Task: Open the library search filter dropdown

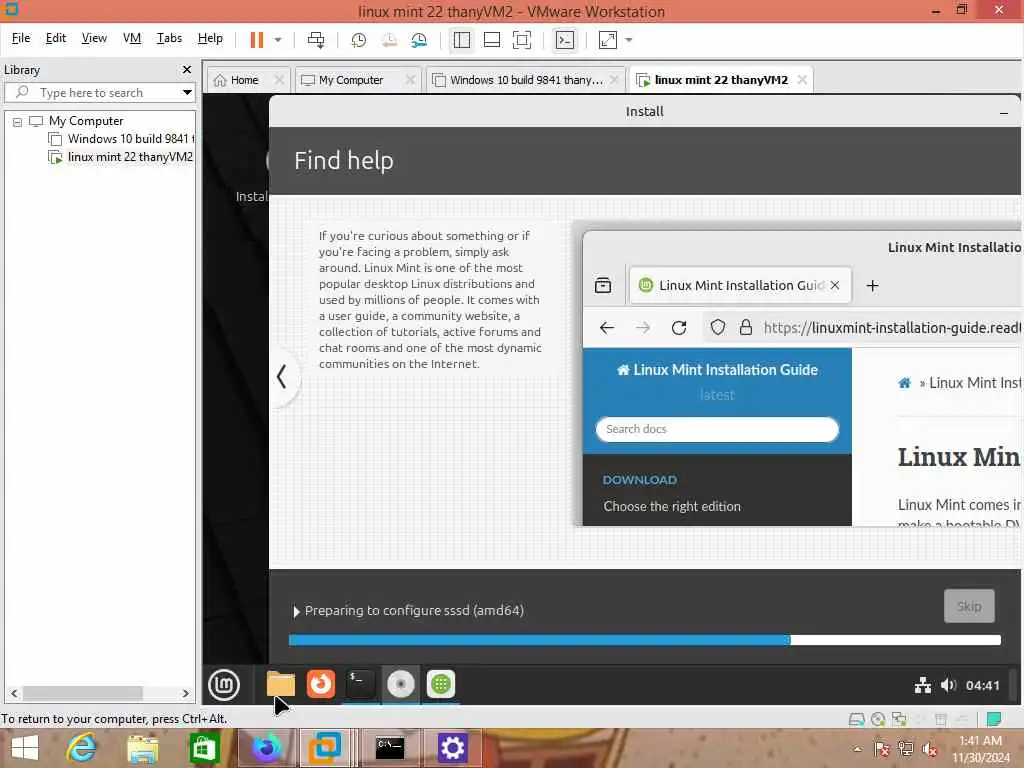Action: pyautogui.click(x=187, y=92)
